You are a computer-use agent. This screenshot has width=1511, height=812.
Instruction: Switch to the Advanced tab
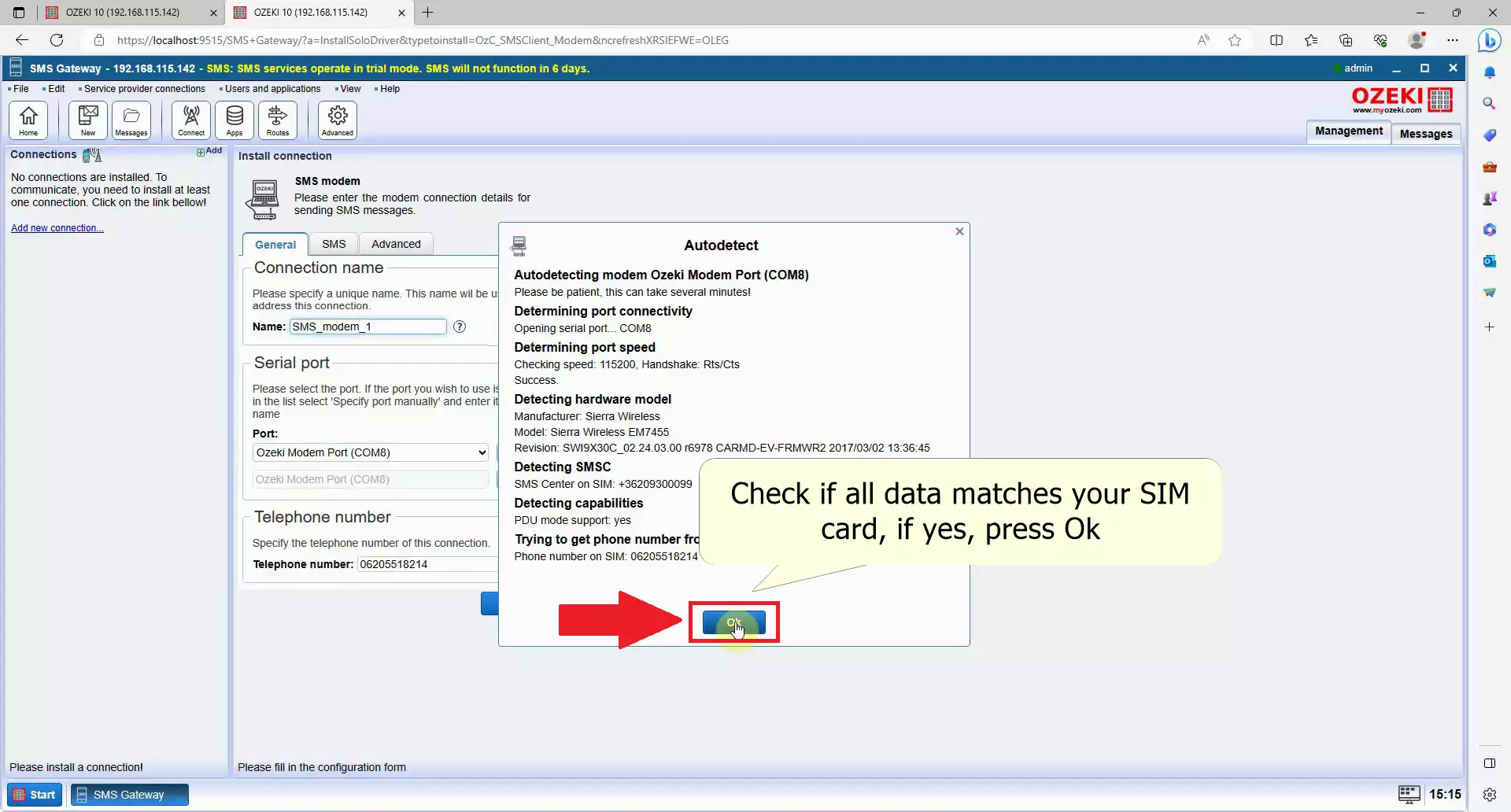pyautogui.click(x=396, y=244)
